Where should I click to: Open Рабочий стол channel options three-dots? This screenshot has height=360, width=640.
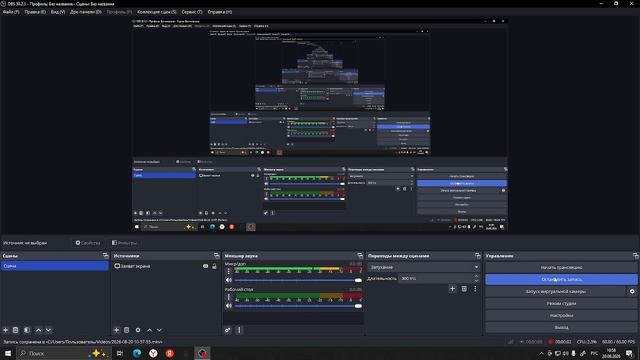[x=229, y=297]
